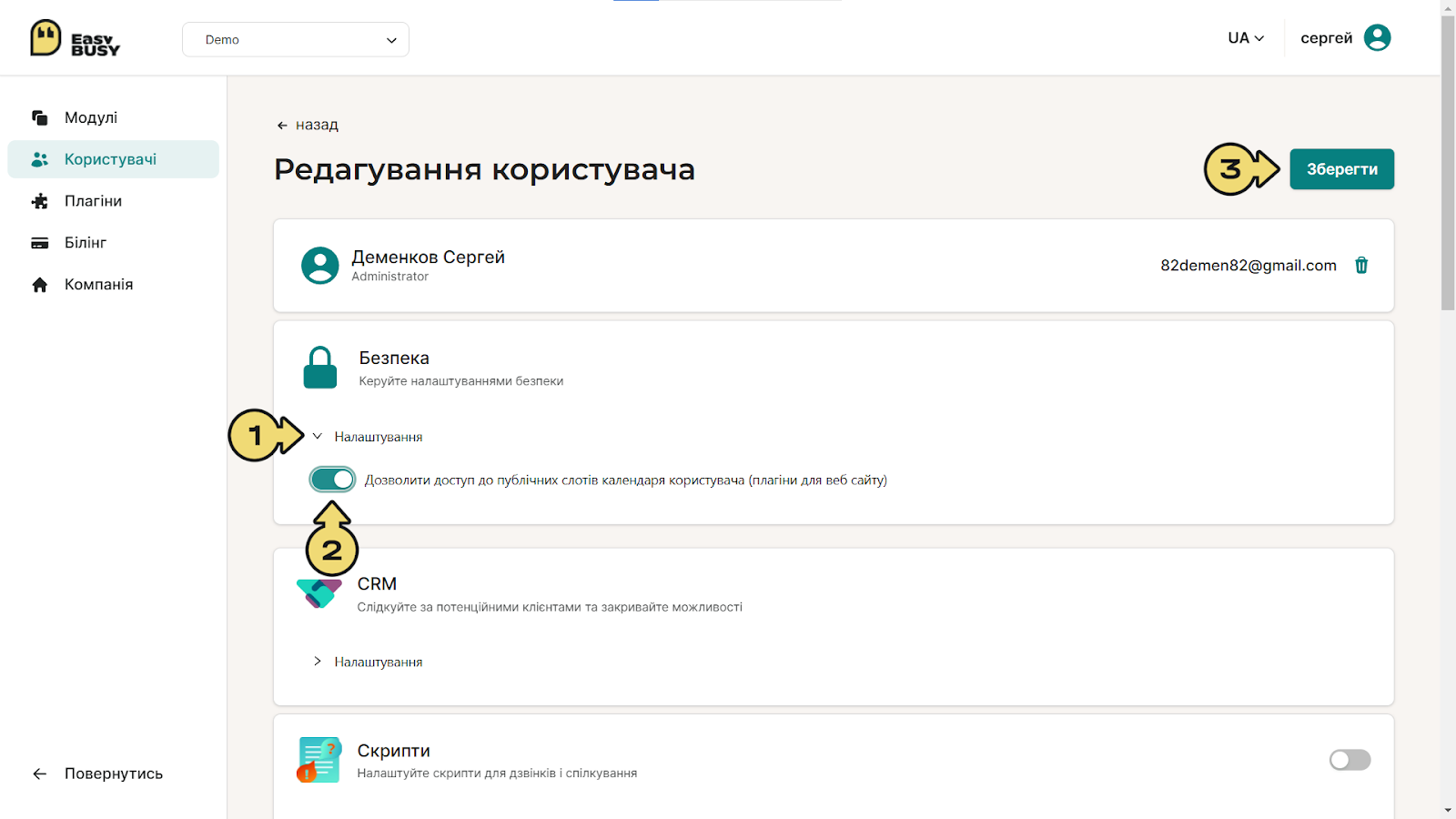Click the CRM module icon
This screenshot has height=819, width=1456.
tap(319, 593)
